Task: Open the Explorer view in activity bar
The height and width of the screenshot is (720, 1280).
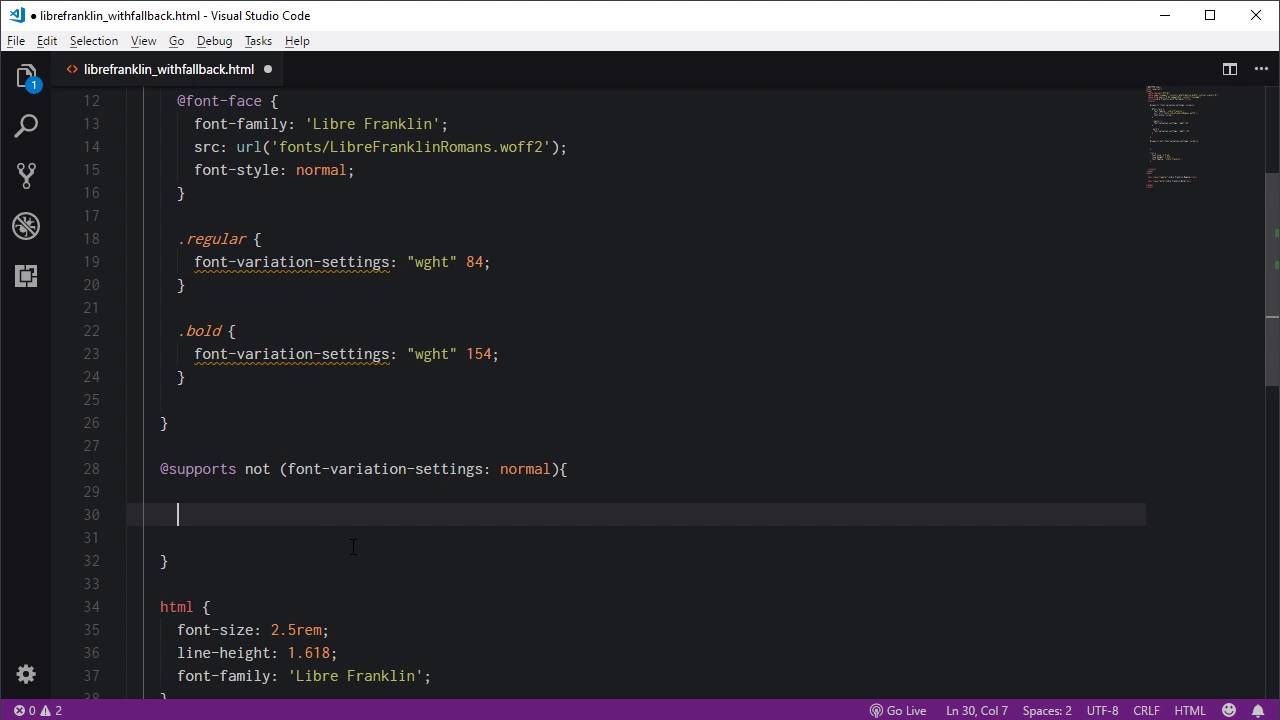Action: coord(26,77)
